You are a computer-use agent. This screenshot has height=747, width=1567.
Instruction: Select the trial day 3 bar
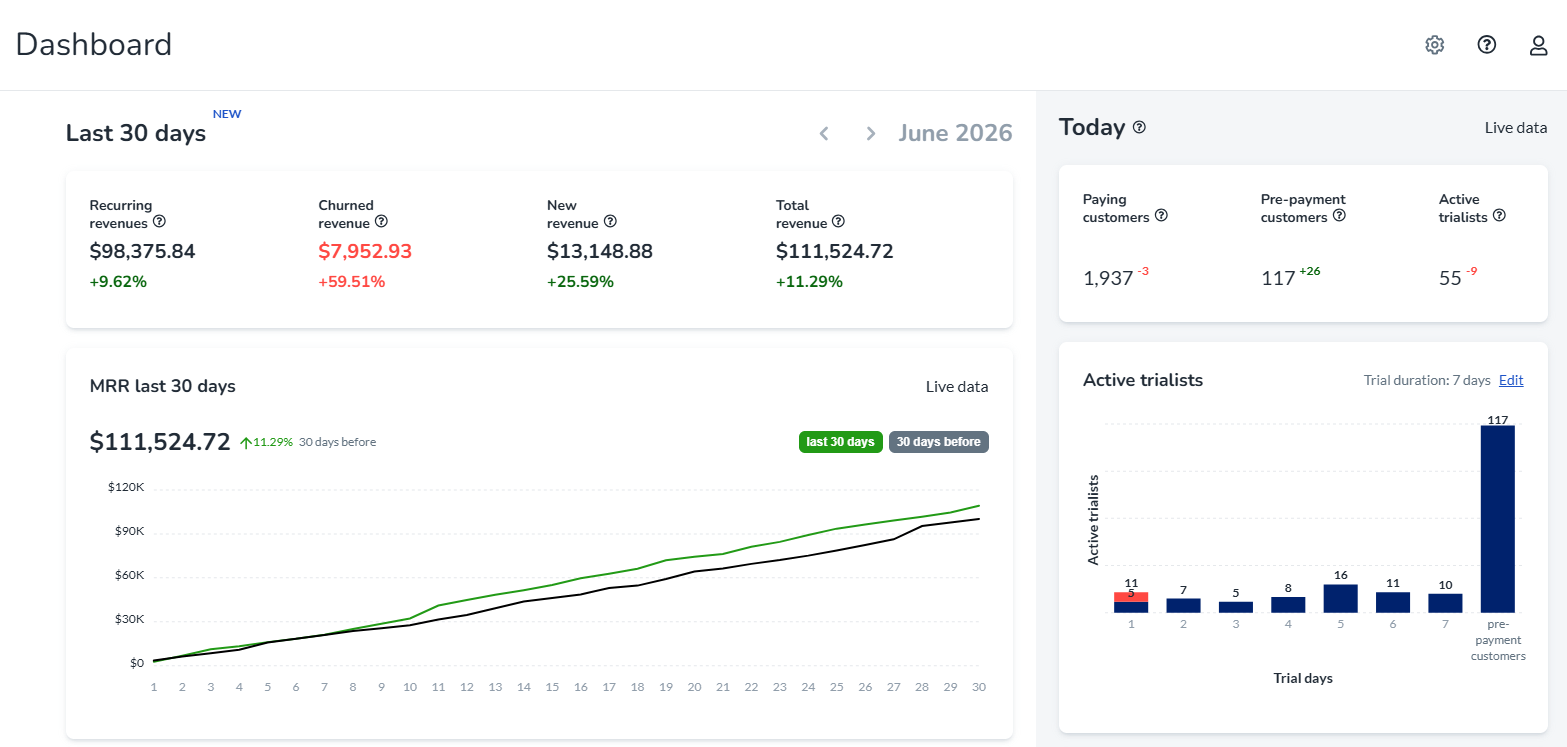pos(1236,607)
